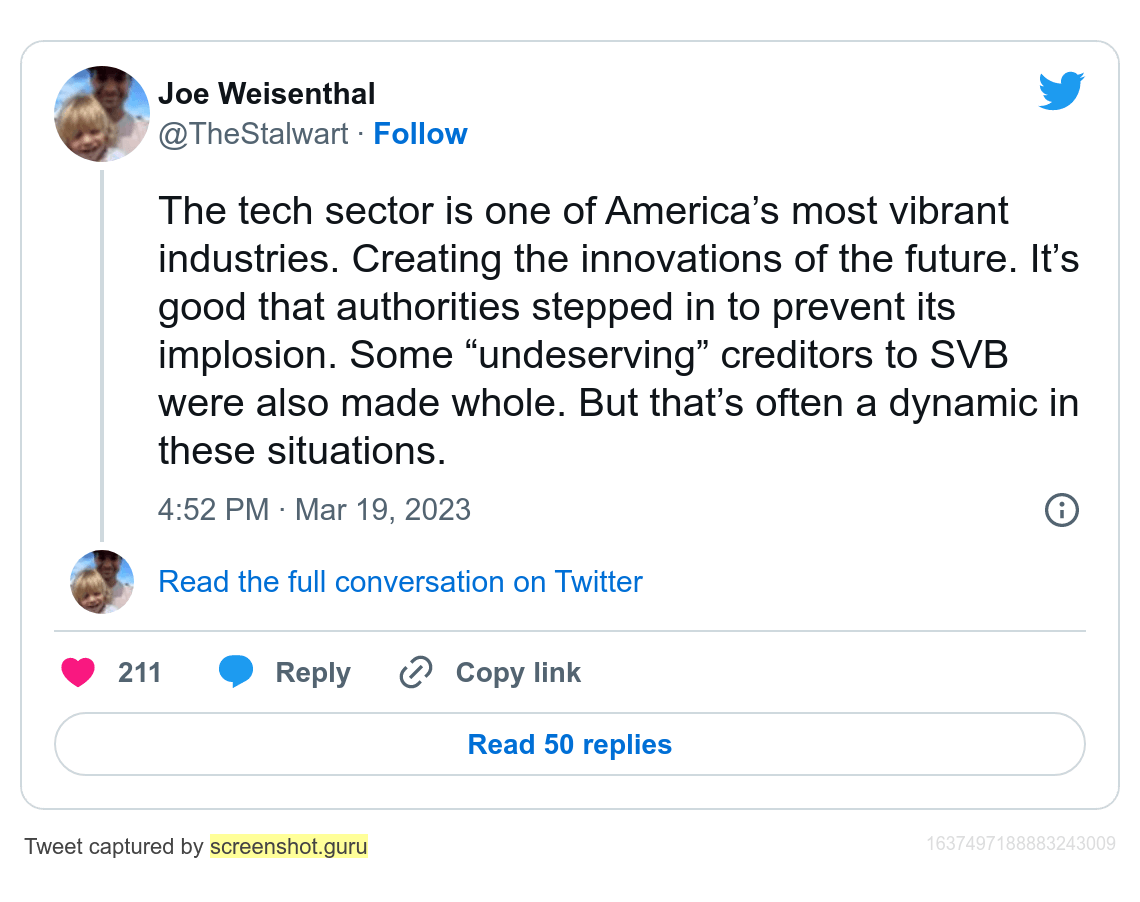
Task: Visit the screenshot.guru link
Action: point(289,846)
